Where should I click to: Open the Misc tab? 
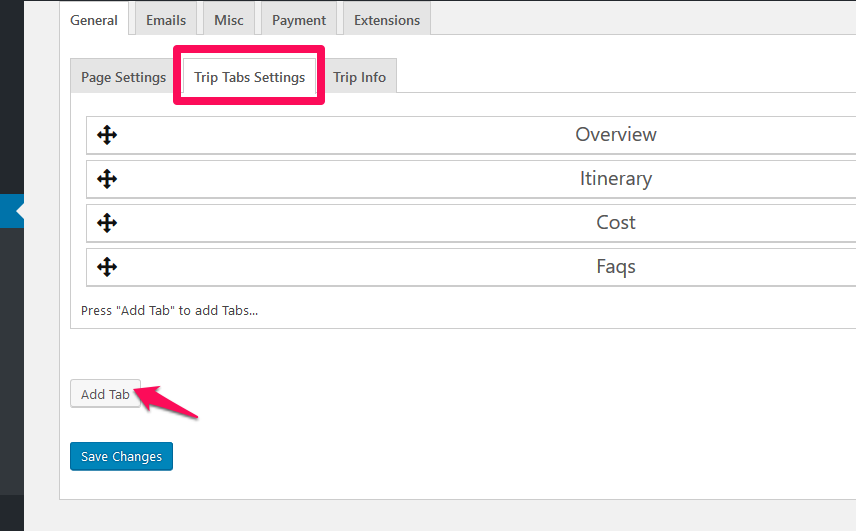pyautogui.click(x=229, y=20)
